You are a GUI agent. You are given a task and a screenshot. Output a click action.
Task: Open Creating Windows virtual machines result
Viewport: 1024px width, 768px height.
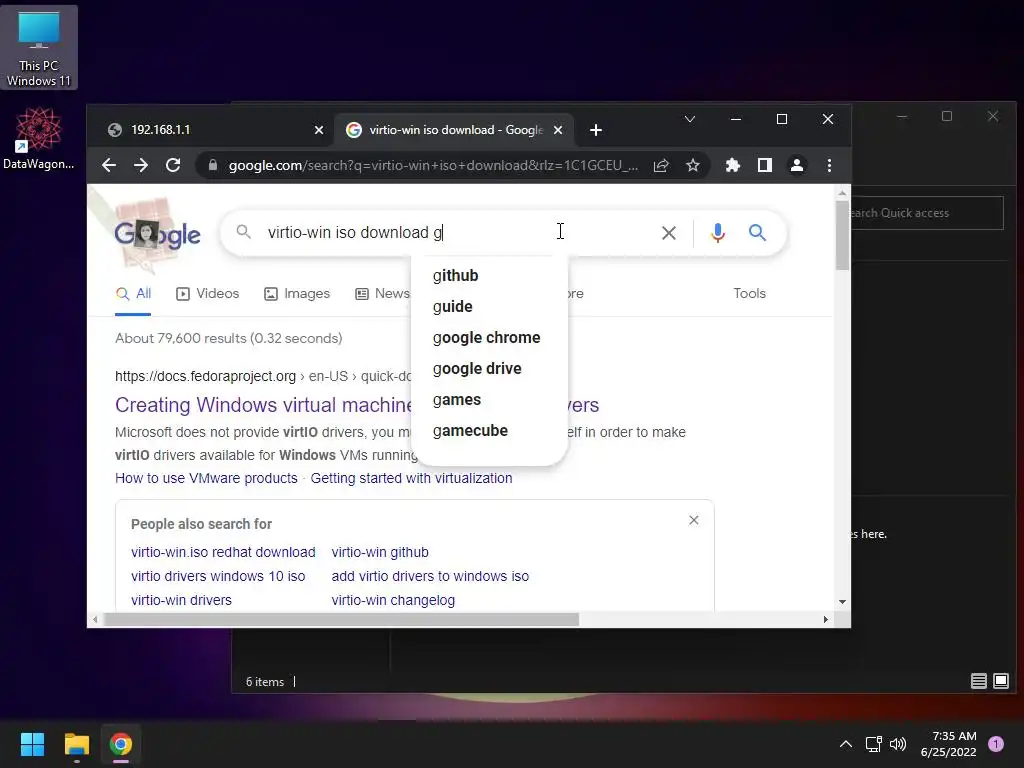[x=263, y=405]
